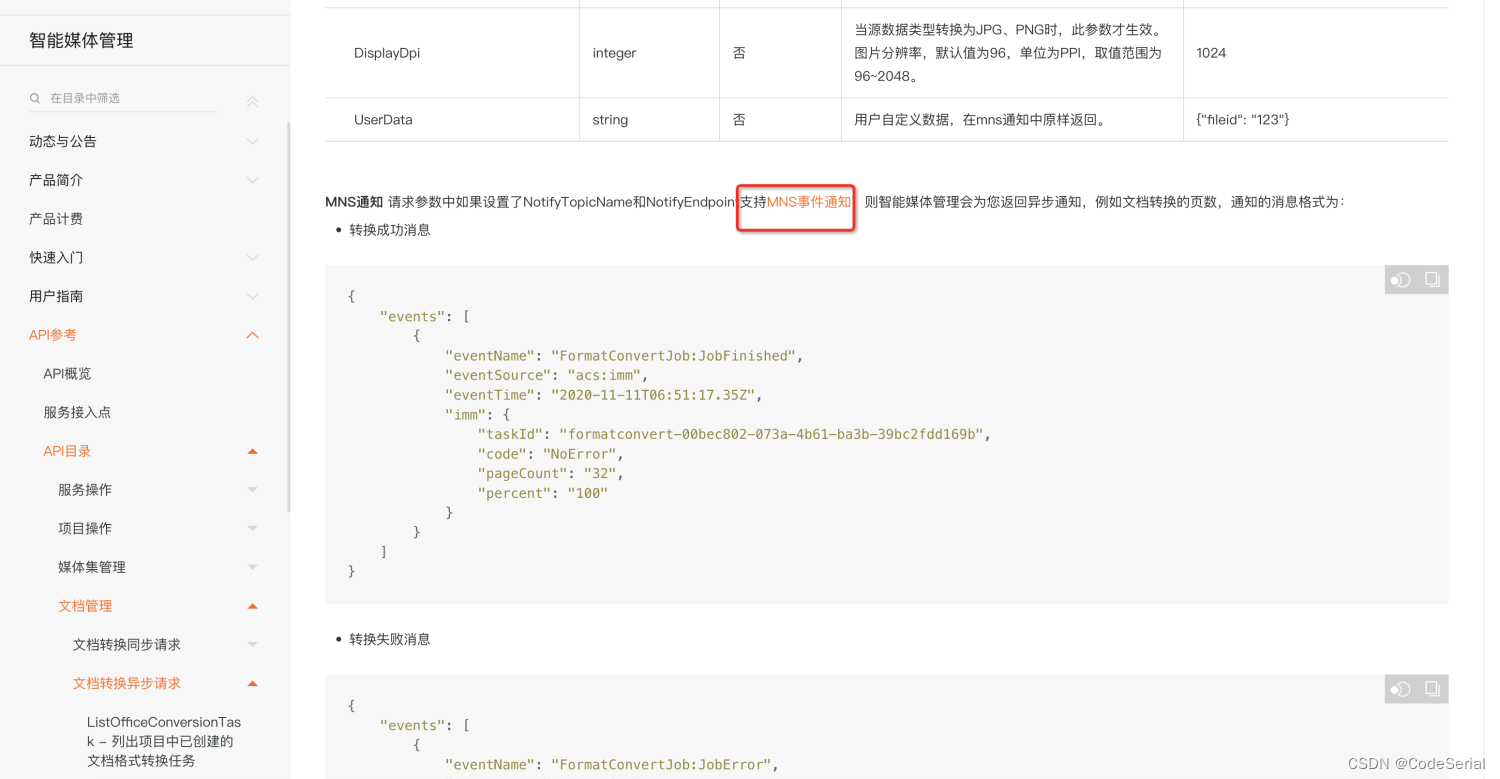Toggle dark theme on failure code block
The height and width of the screenshot is (779, 1500).
pos(1401,689)
